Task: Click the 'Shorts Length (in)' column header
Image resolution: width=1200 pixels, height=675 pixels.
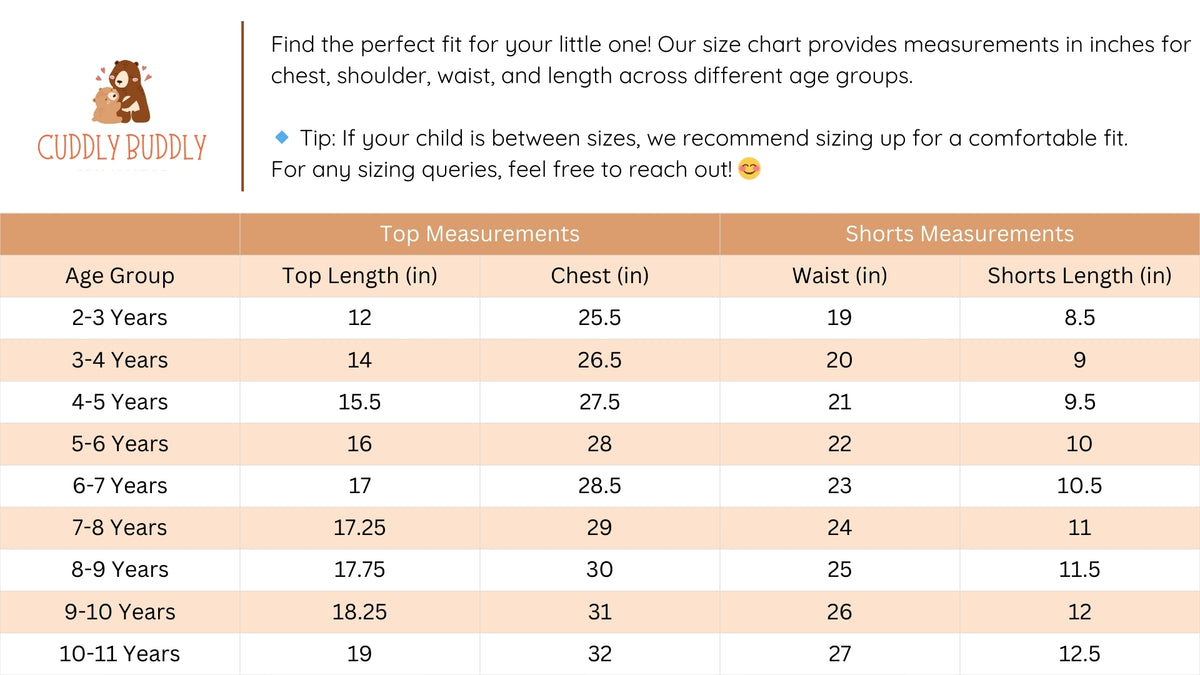Action: (x=1079, y=276)
